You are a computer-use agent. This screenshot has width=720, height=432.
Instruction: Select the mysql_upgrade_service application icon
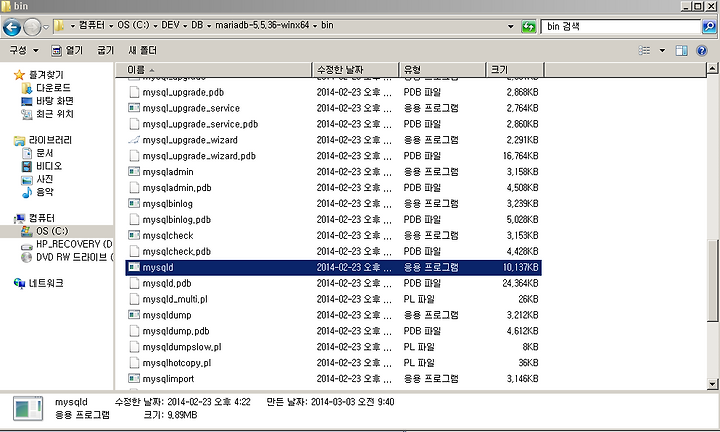[x=134, y=108]
